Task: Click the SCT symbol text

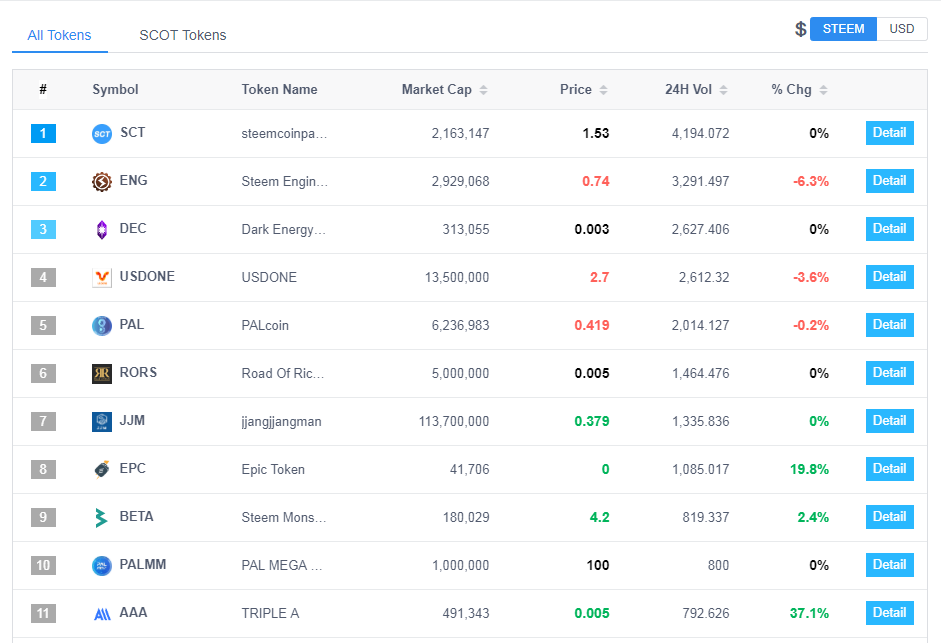Action: [x=133, y=133]
